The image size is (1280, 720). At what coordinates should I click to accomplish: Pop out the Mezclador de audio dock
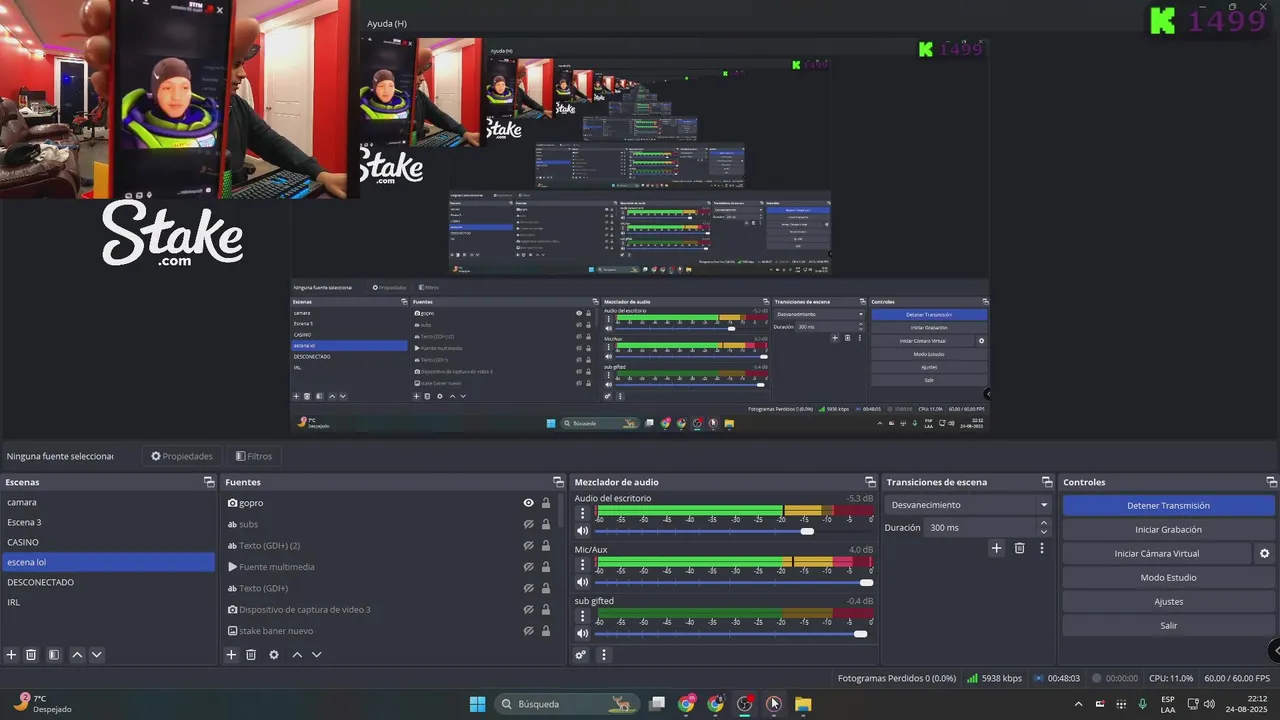coord(870,482)
